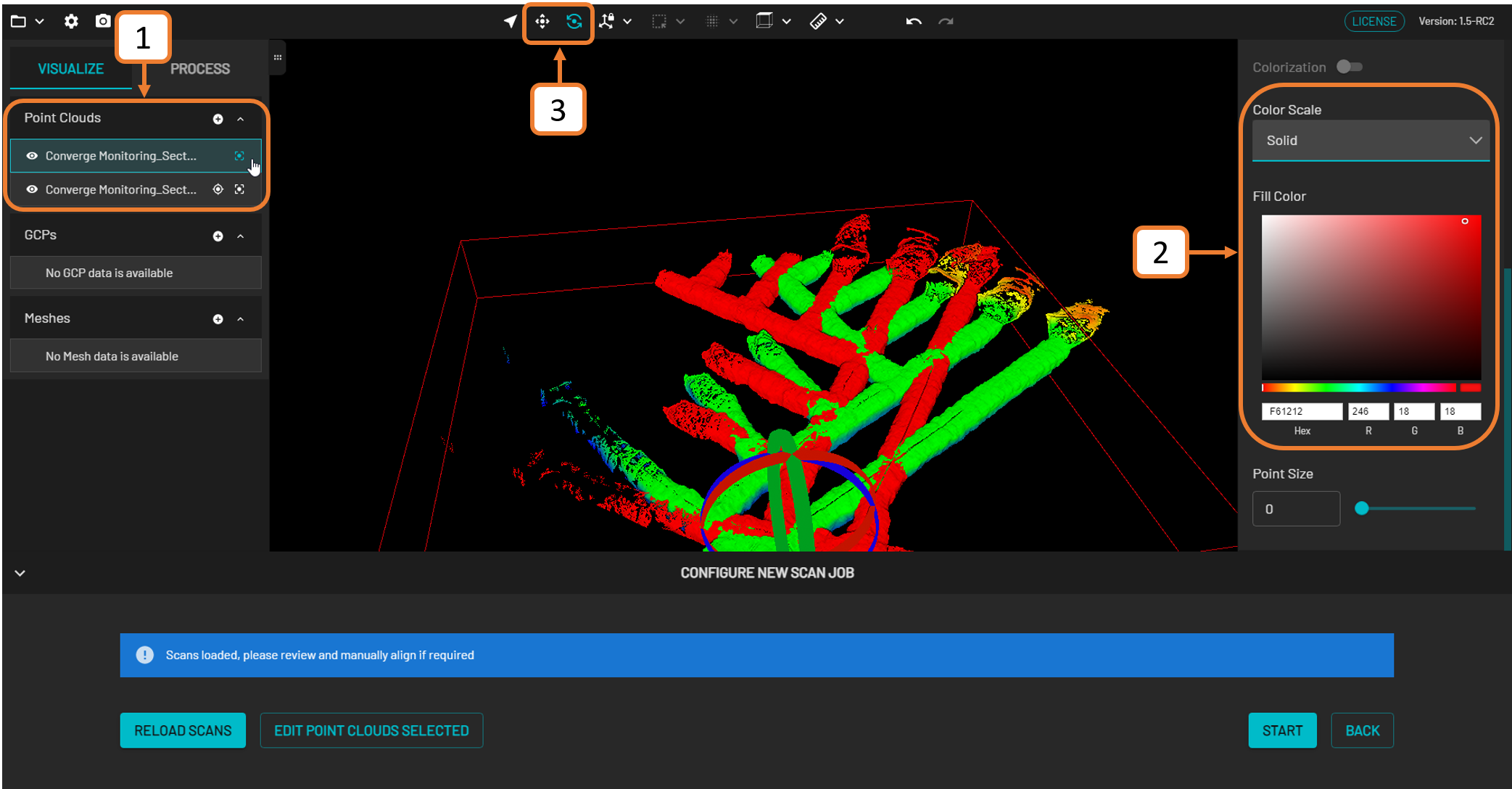Undo the last action

pyautogui.click(x=914, y=22)
